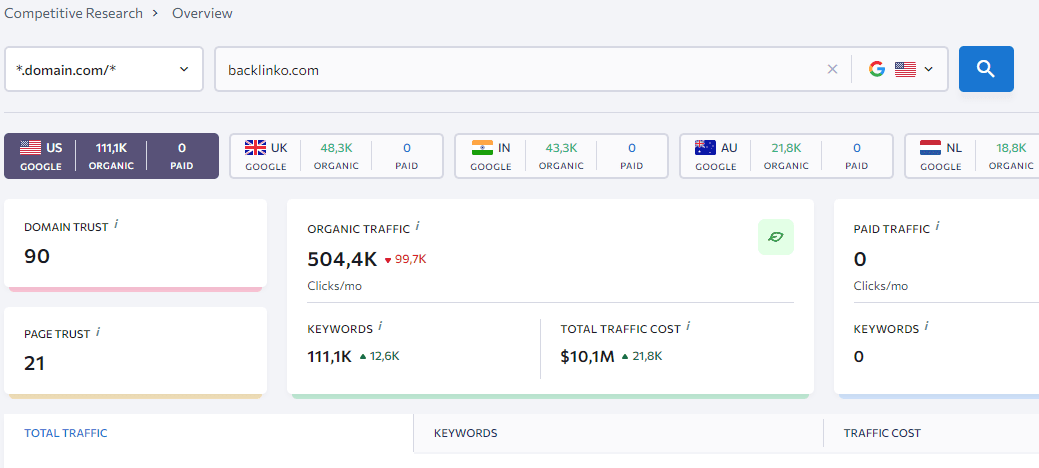Click the IN organic value 43,3K
This screenshot has width=1039, height=468.
pyautogui.click(x=561, y=148)
